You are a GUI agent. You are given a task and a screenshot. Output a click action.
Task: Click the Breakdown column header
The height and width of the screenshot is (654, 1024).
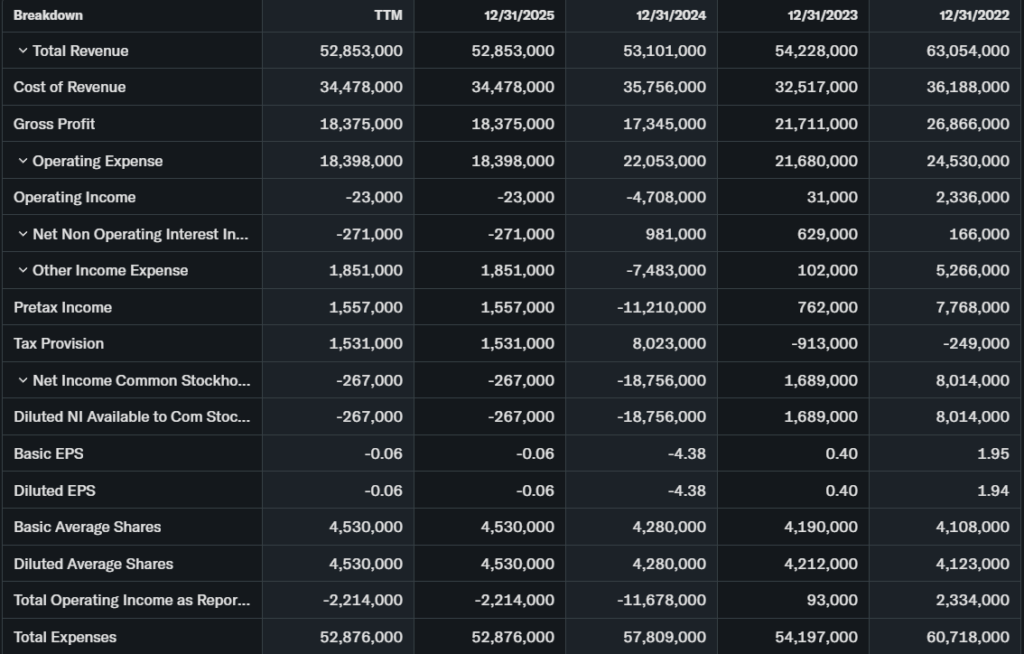coord(48,15)
